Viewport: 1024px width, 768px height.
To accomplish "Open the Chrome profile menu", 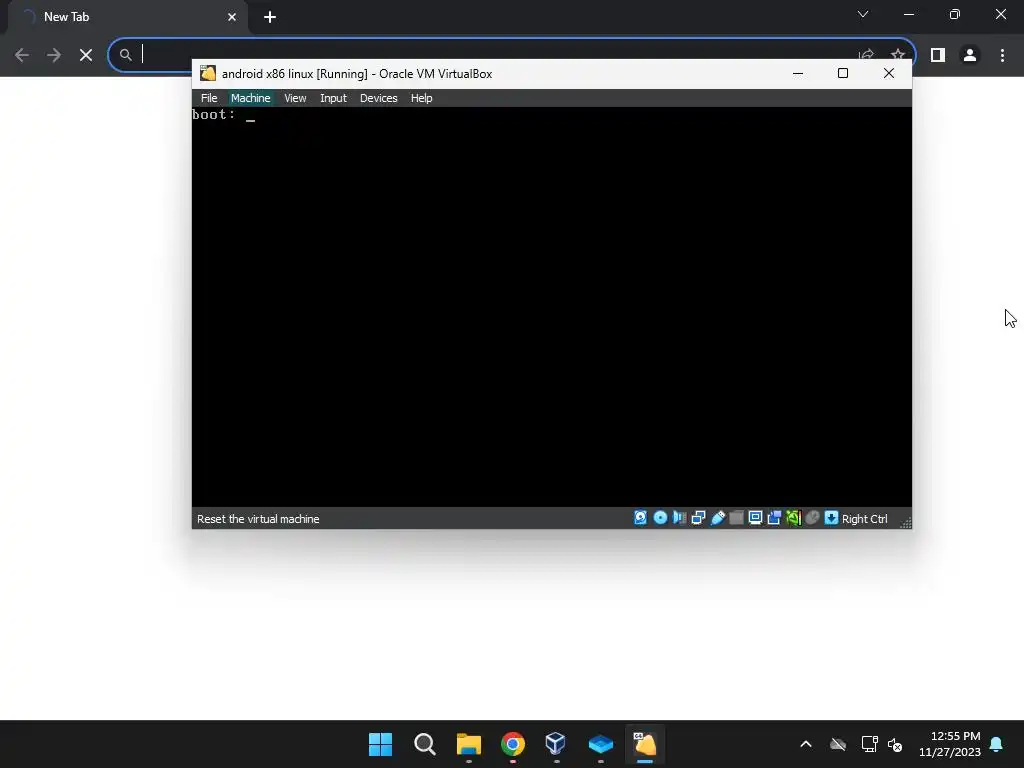I will click(970, 55).
